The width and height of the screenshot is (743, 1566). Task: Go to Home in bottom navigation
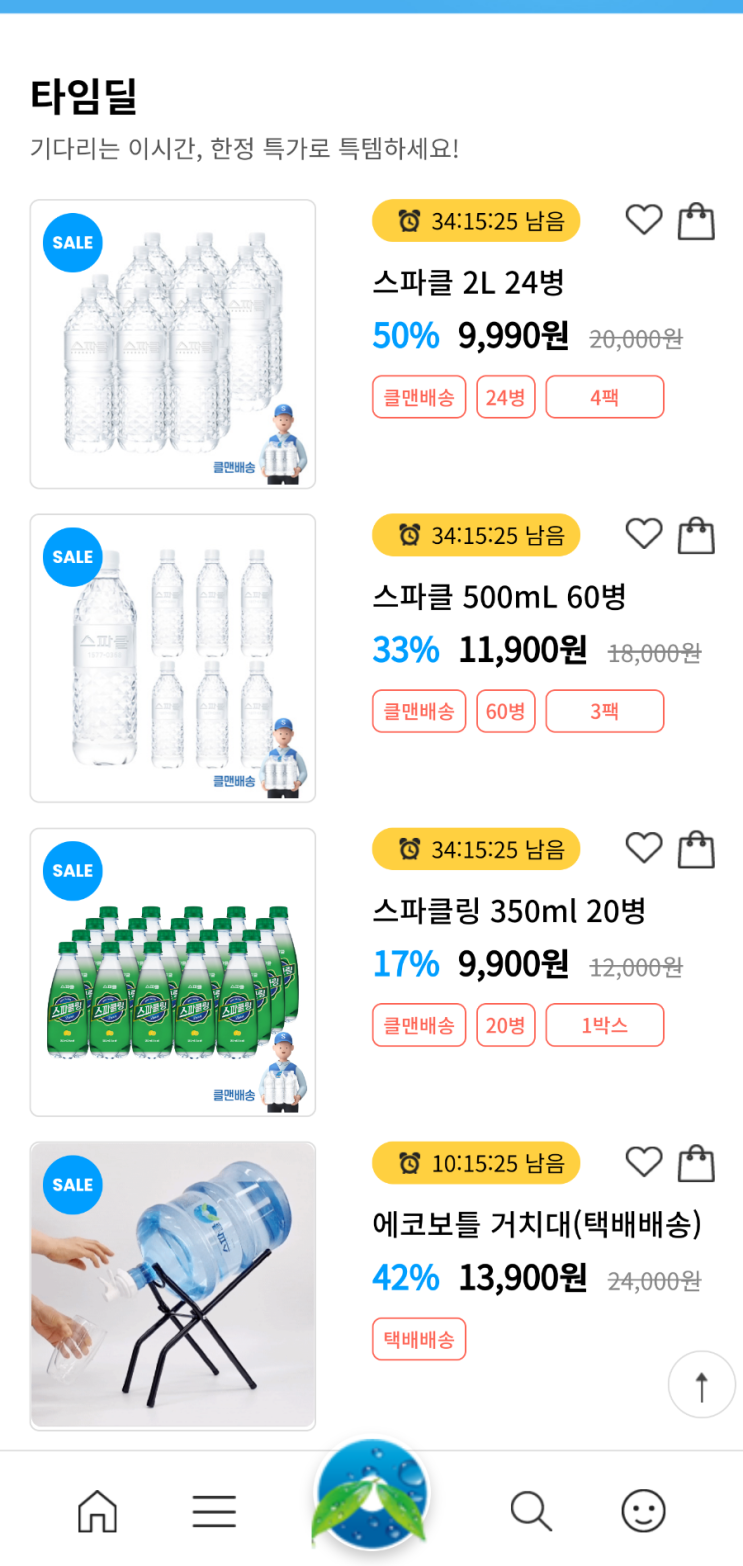tap(97, 1511)
